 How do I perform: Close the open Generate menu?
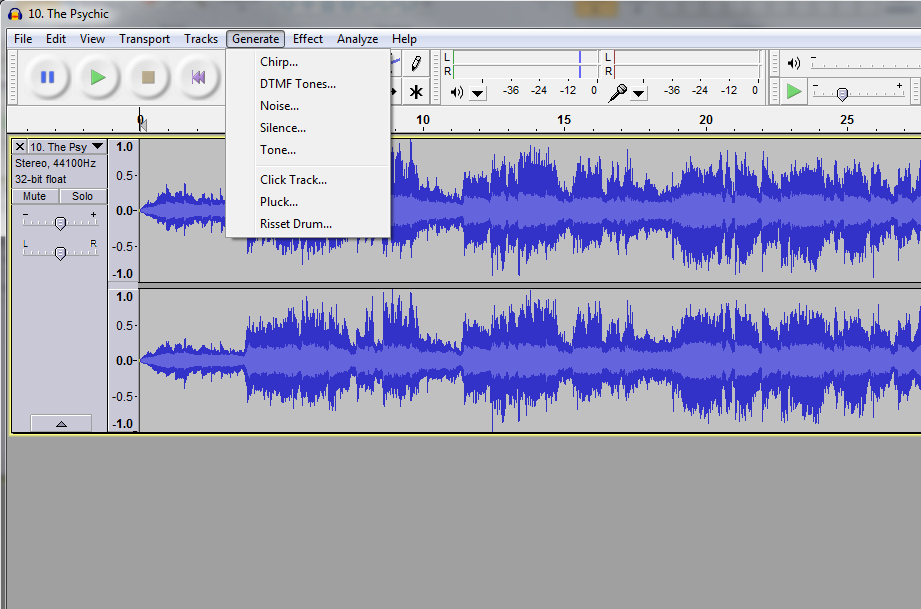pos(256,39)
